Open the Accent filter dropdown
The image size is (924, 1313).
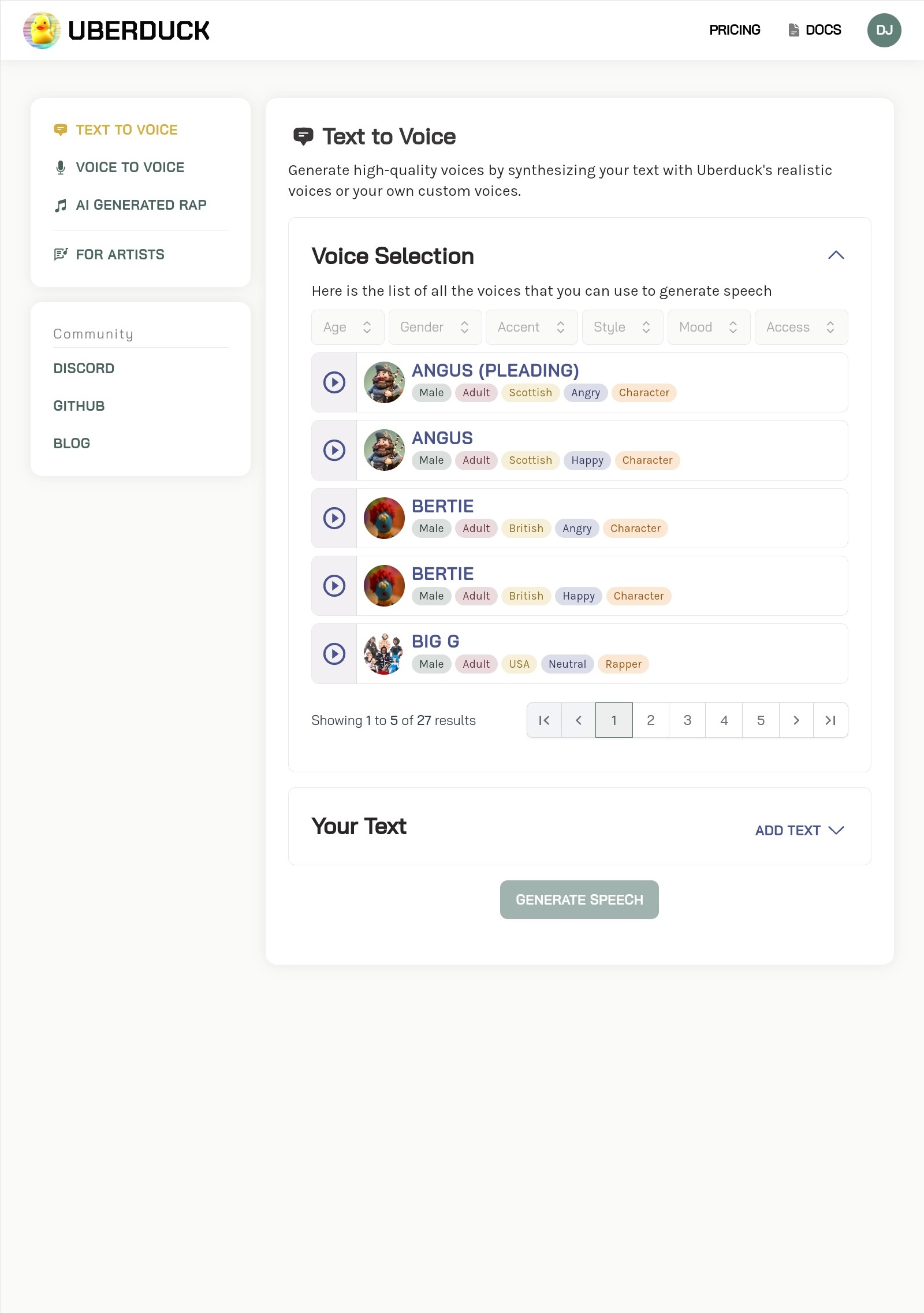coord(531,328)
